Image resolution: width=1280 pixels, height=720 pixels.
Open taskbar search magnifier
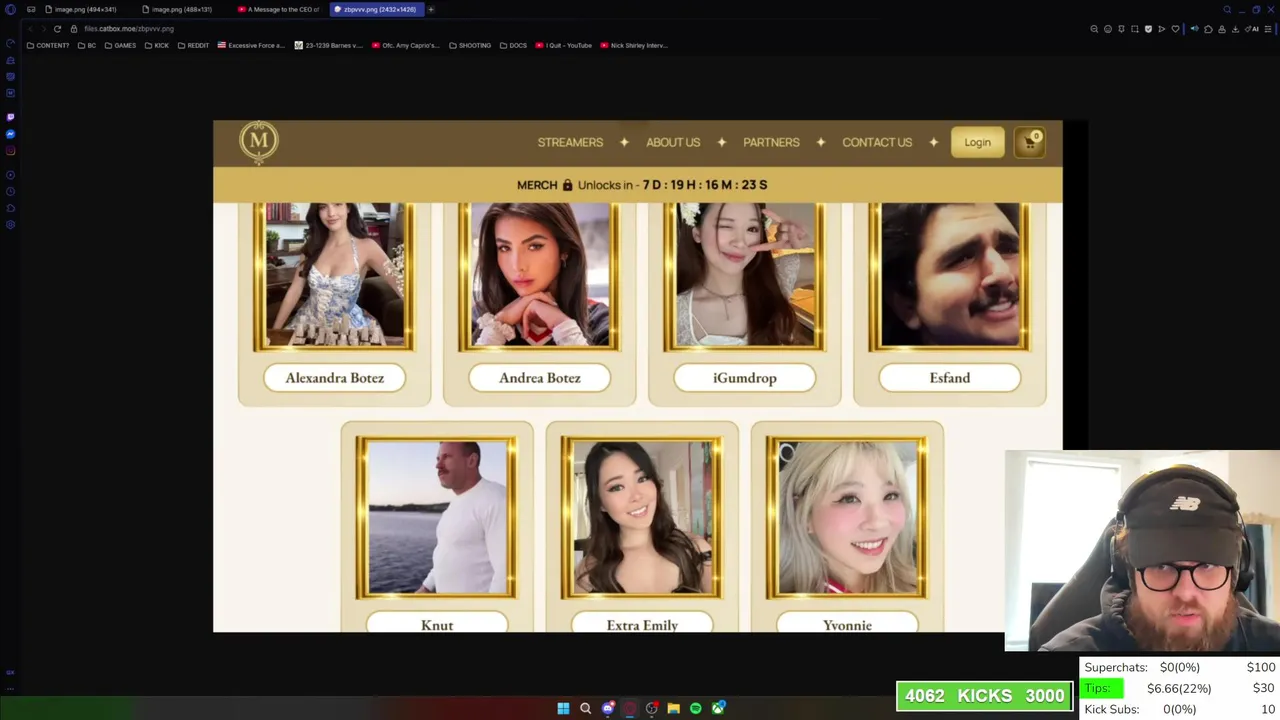(x=585, y=708)
